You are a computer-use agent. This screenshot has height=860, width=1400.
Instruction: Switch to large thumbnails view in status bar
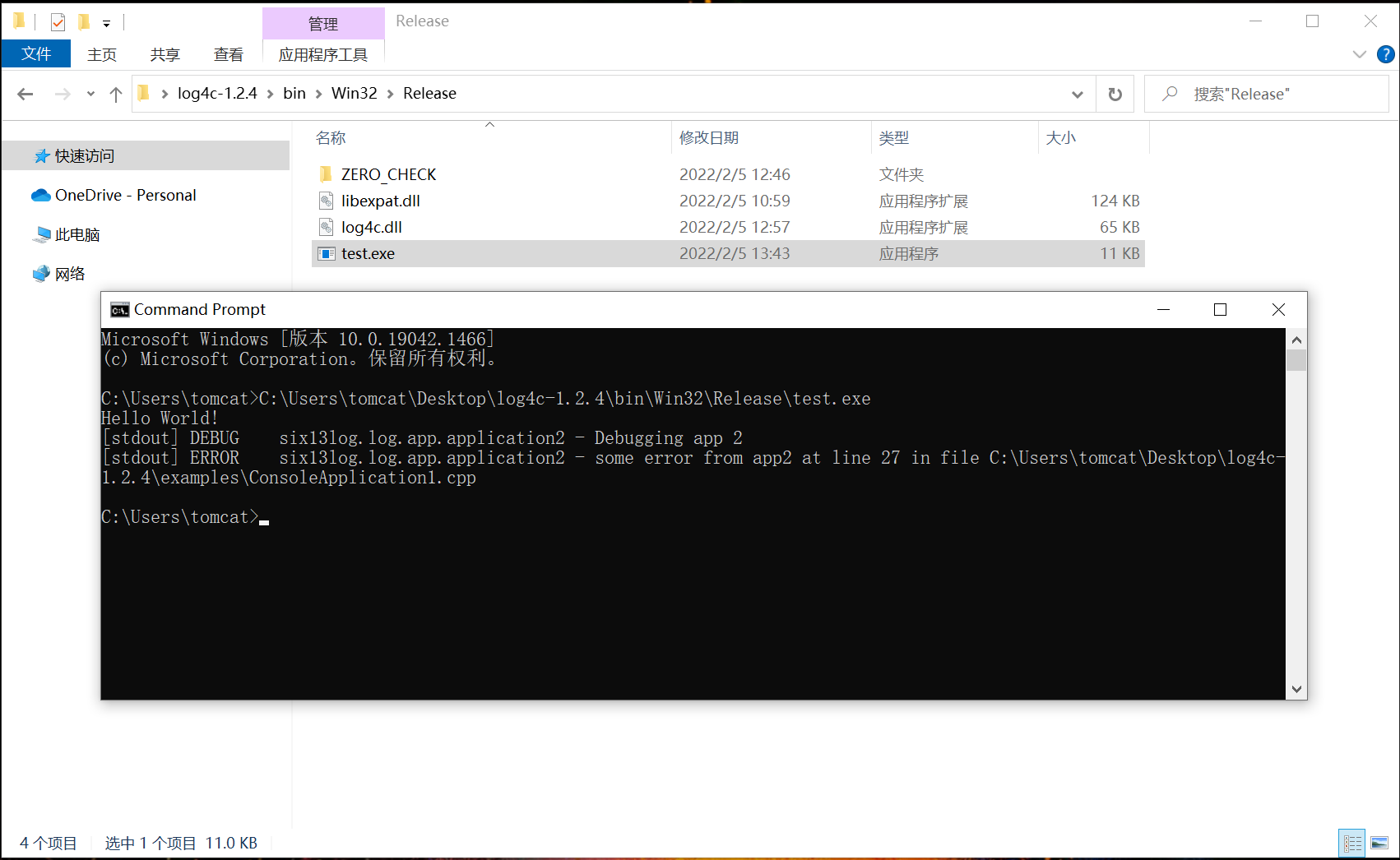1380,843
